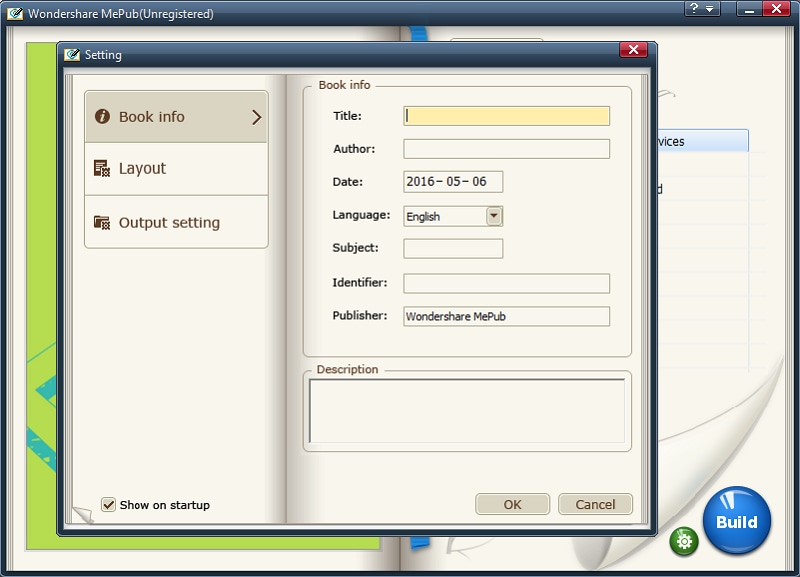The image size is (800, 577).
Task: Click the chevron arrow beside Book info
Action: (257, 117)
